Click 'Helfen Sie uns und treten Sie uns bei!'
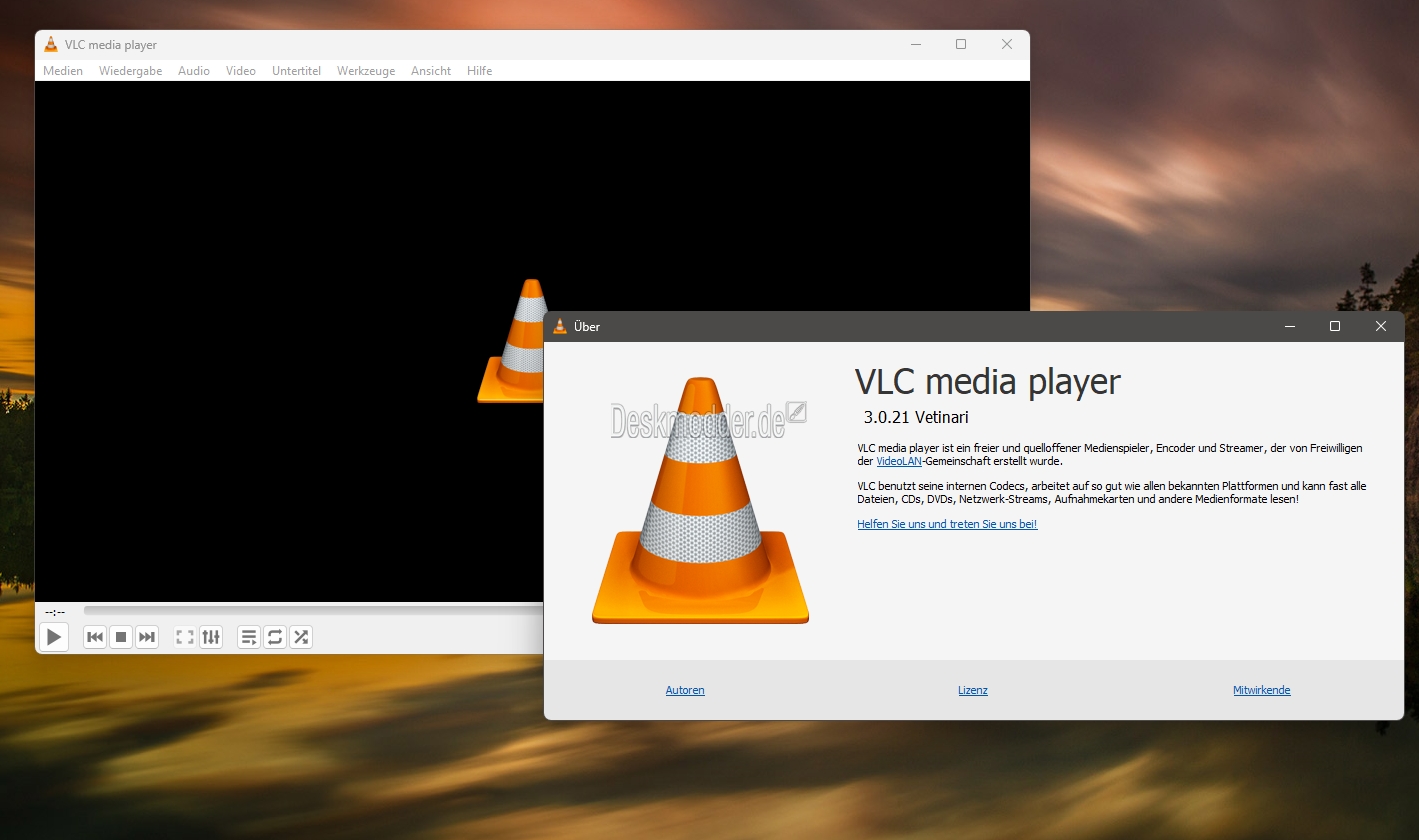Screen dimensions: 1419x840 (x=947, y=524)
